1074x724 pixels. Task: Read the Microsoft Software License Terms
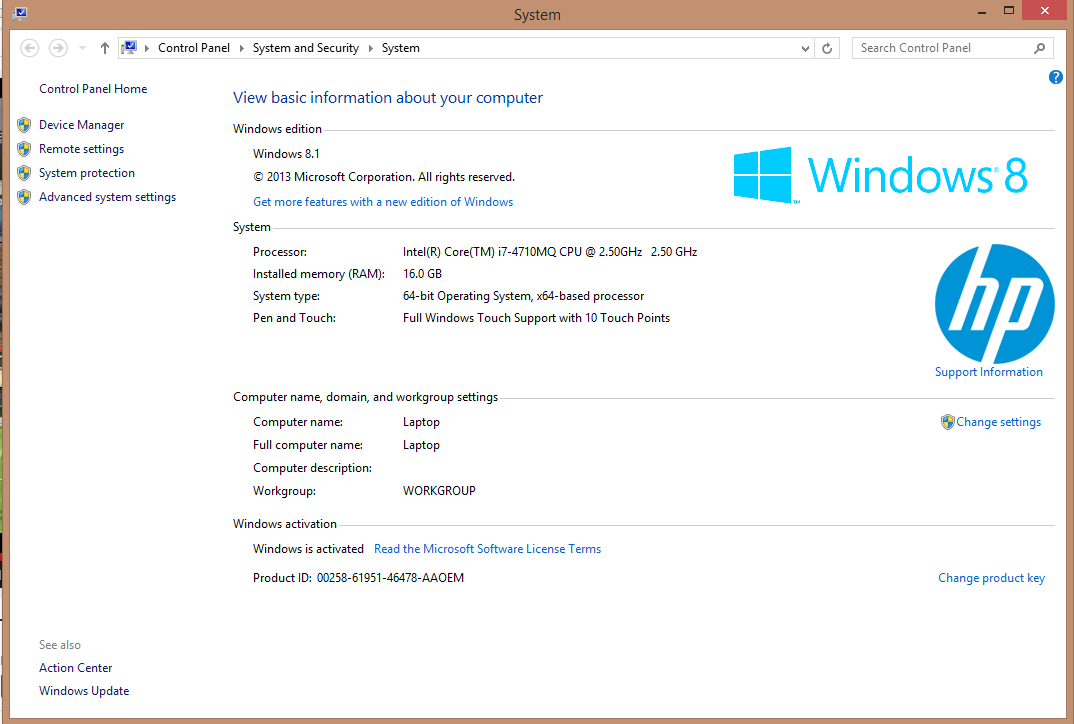(487, 549)
